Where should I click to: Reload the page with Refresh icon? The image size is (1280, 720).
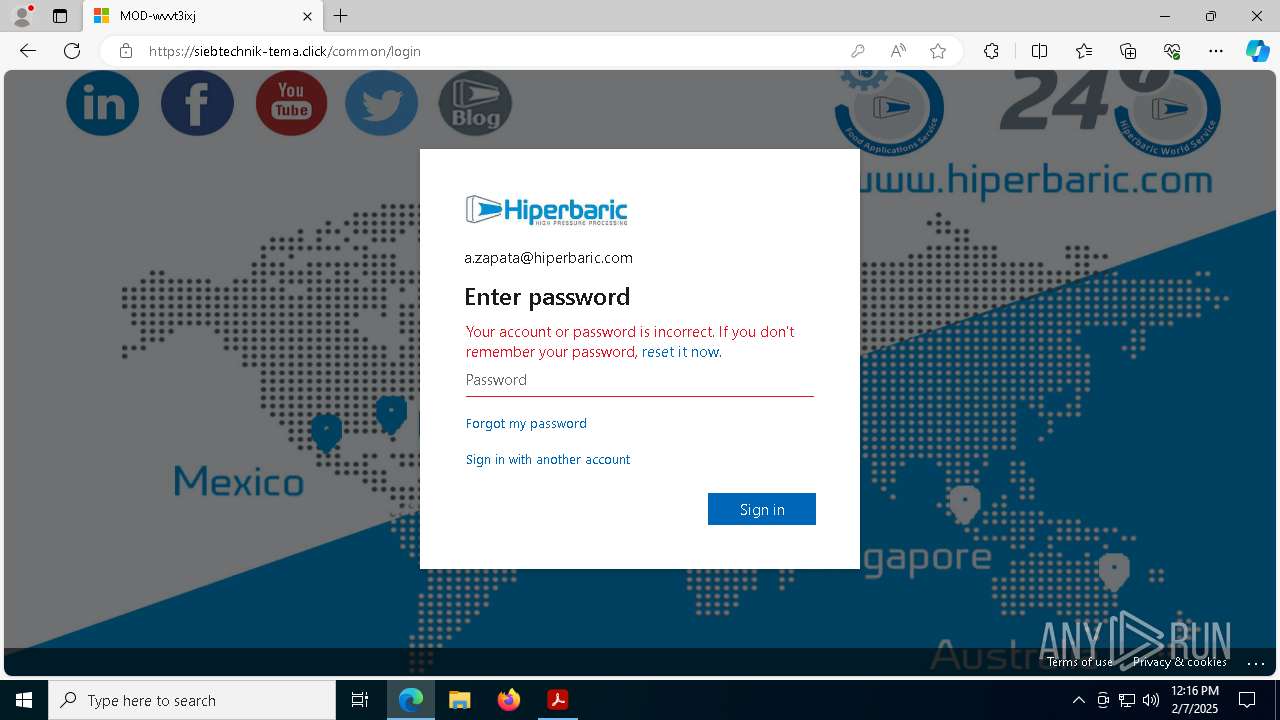72,51
